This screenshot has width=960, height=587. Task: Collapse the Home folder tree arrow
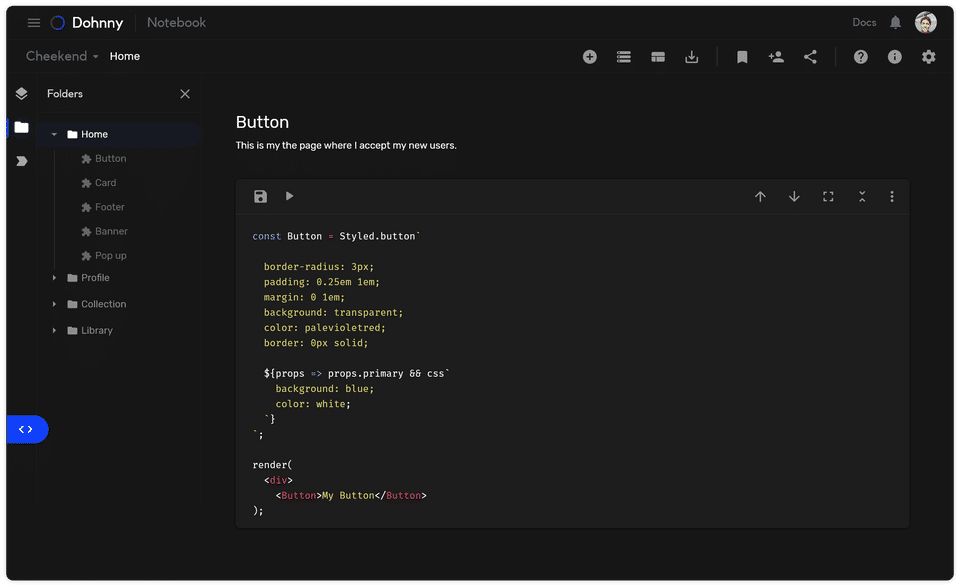pyautogui.click(x=55, y=134)
